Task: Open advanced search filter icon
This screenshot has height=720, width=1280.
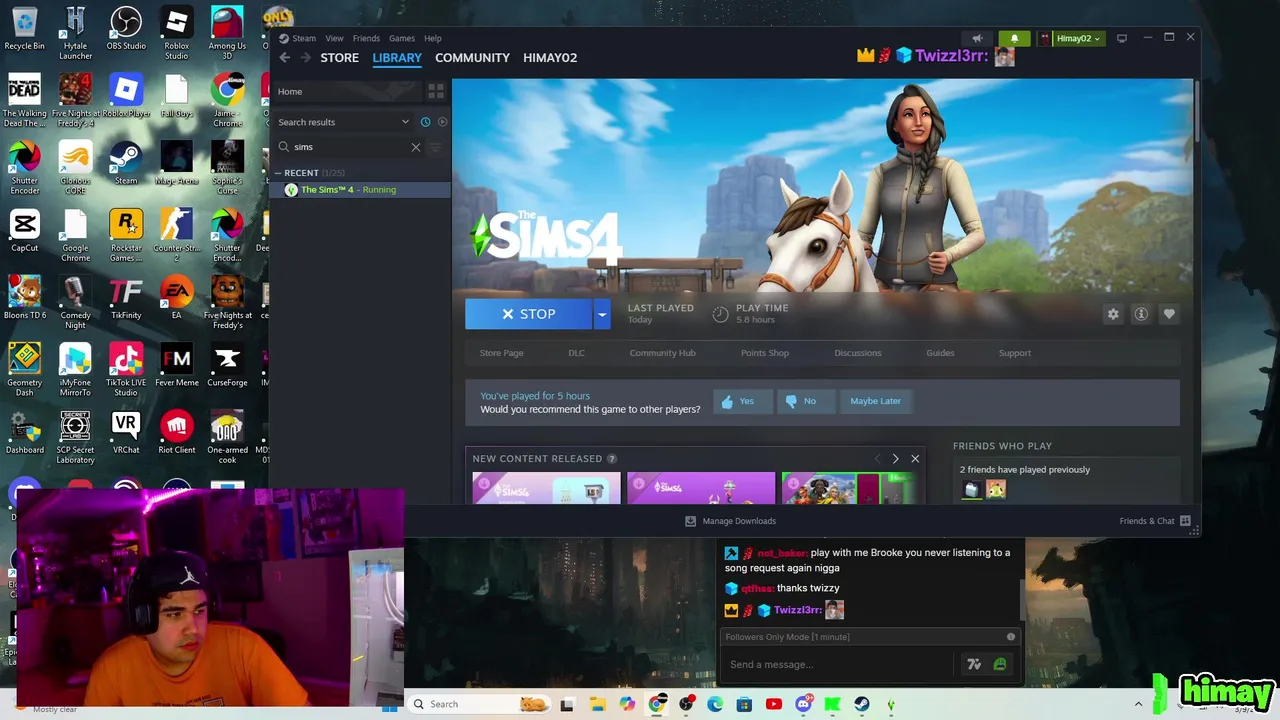Action: [435, 147]
